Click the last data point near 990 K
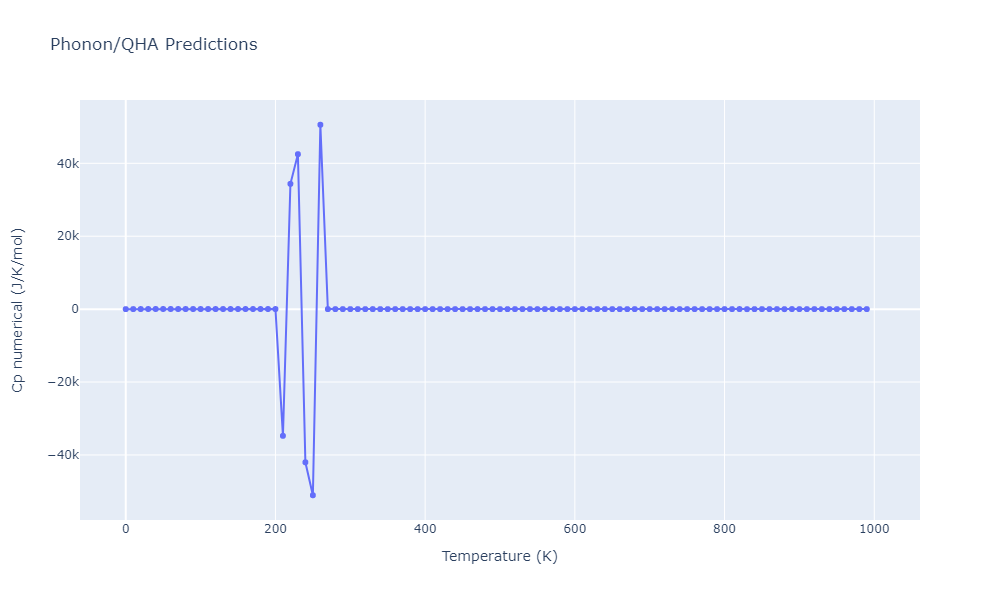 click(866, 309)
